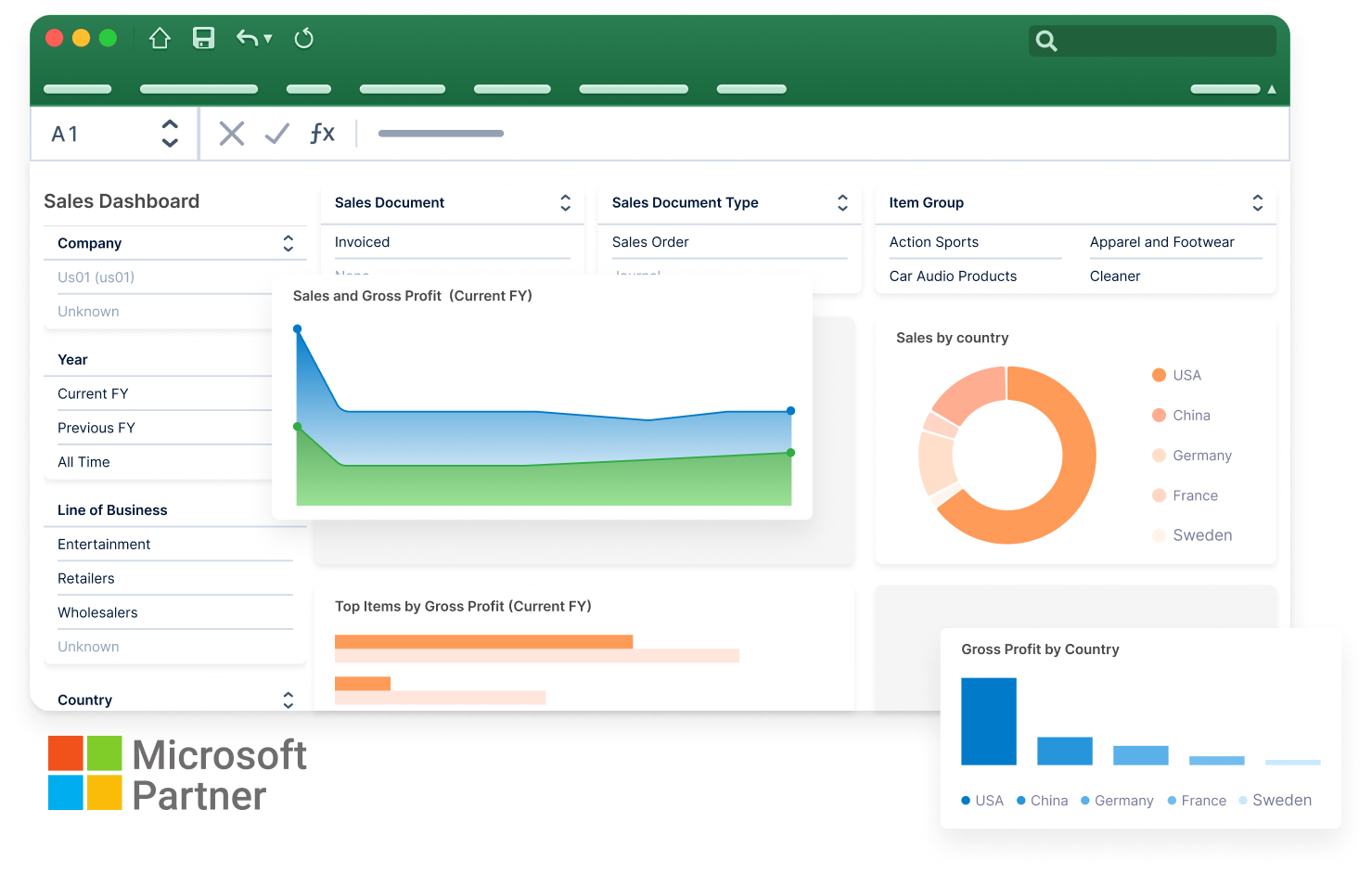The image size is (1372, 874).
Task: Expand the Company filter sort arrows
Action: click(x=288, y=243)
